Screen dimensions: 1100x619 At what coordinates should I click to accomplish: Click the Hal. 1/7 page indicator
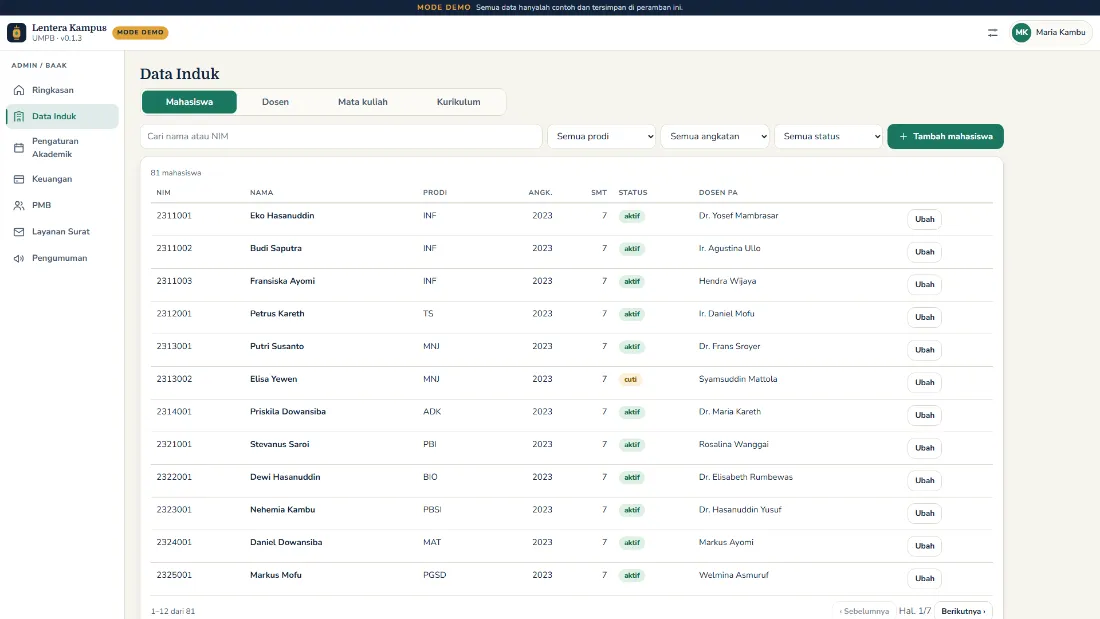(x=915, y=611)
